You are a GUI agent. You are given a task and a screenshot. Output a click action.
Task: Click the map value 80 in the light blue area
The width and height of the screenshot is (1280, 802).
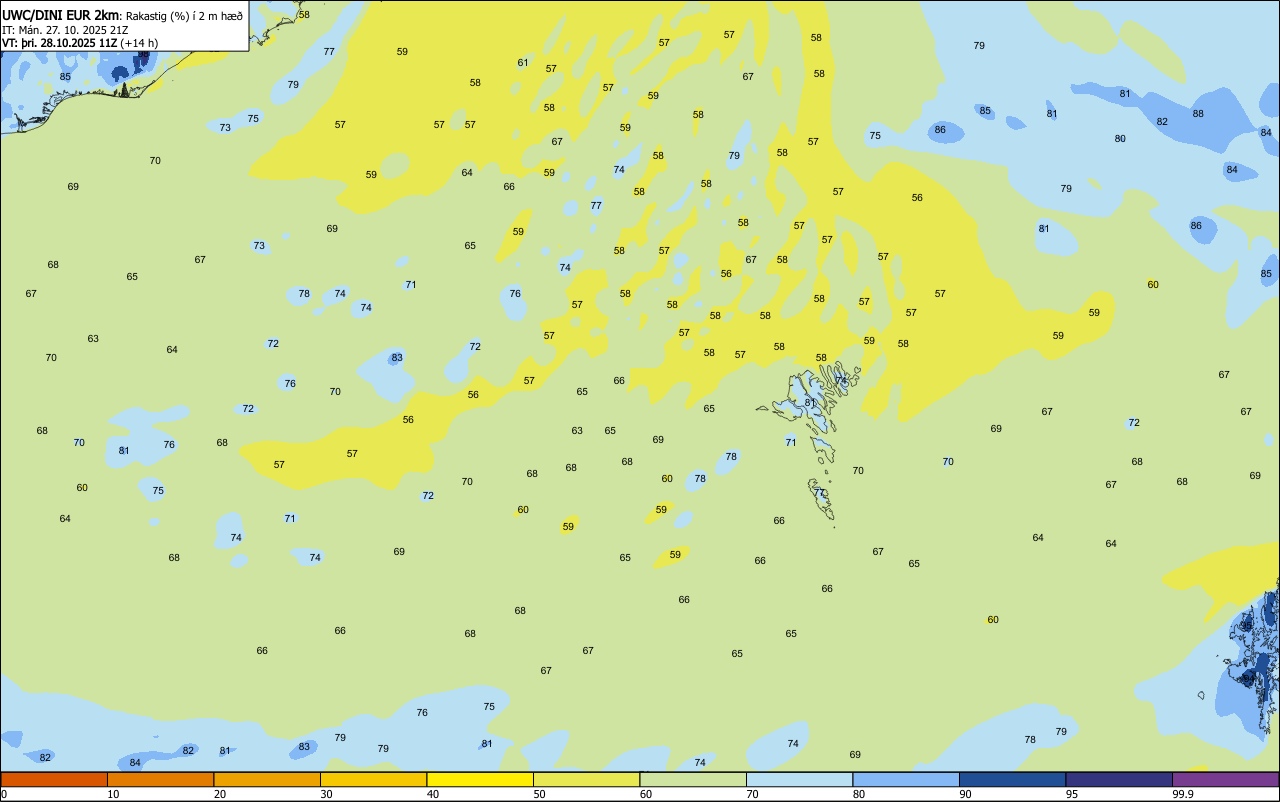click(x=1120, y=139)
